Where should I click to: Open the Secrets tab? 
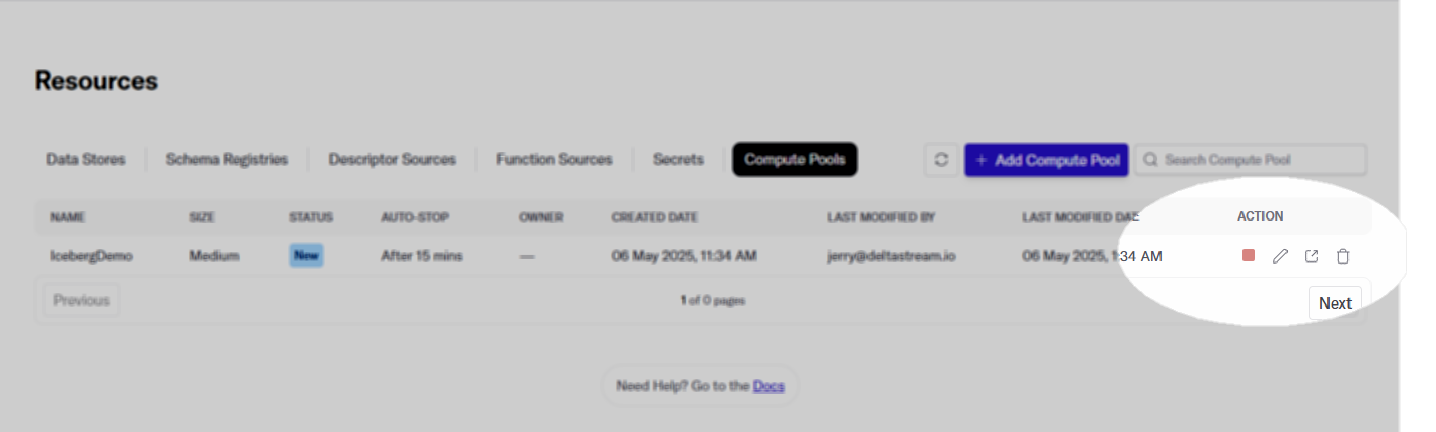[x=678, y=160]
